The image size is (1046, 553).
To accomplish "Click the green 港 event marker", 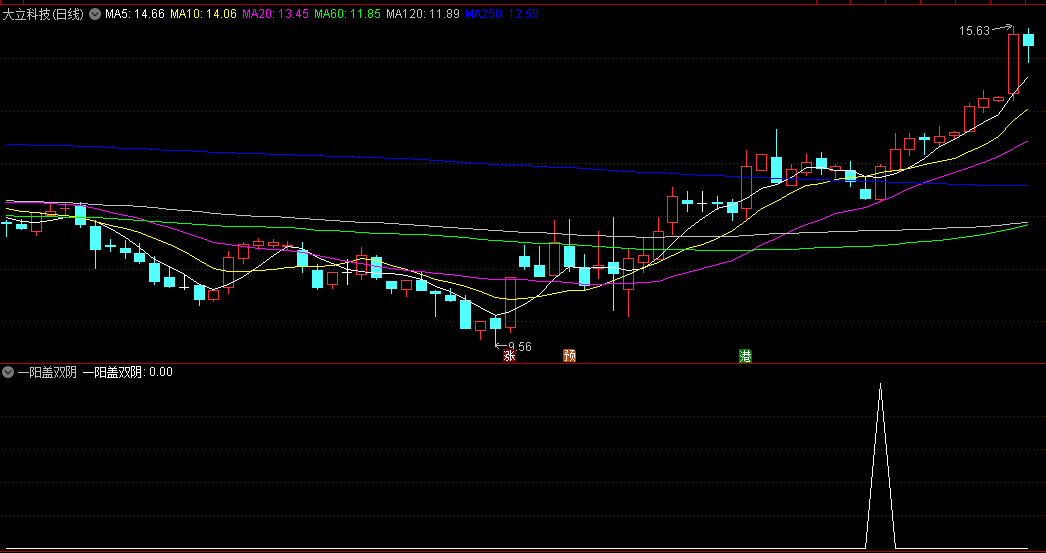I will (x=745, y=356).
